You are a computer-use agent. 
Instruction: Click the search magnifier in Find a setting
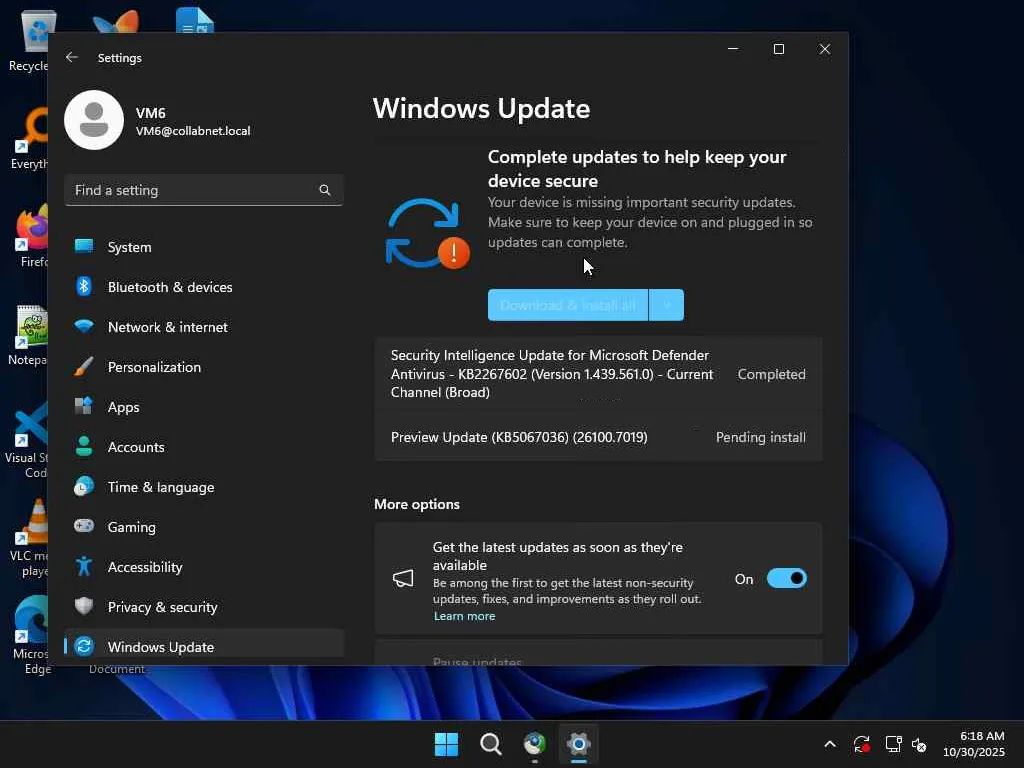click(325, 190)
